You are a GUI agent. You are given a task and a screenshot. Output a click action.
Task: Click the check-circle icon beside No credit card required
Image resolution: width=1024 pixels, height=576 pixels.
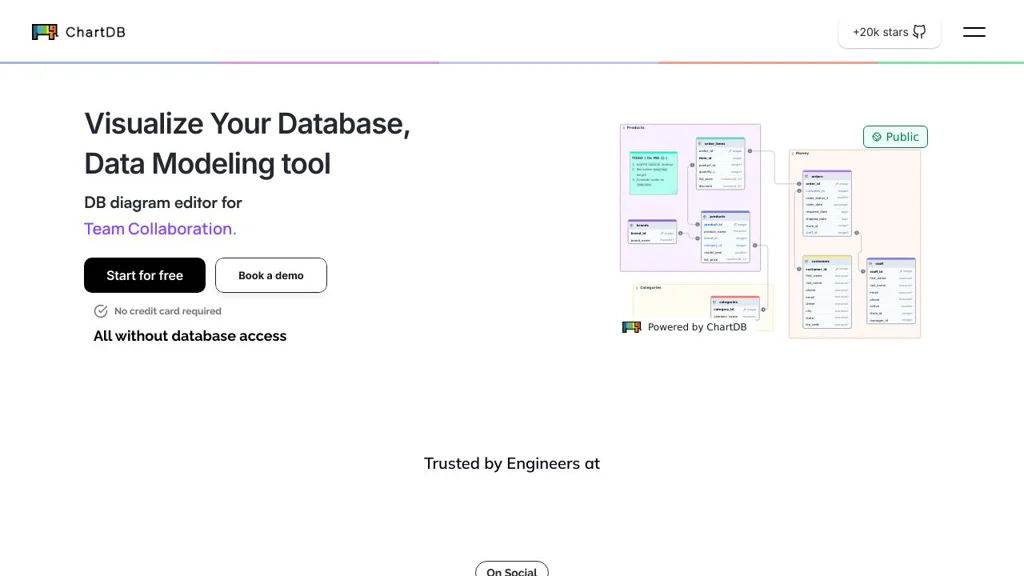101,311
